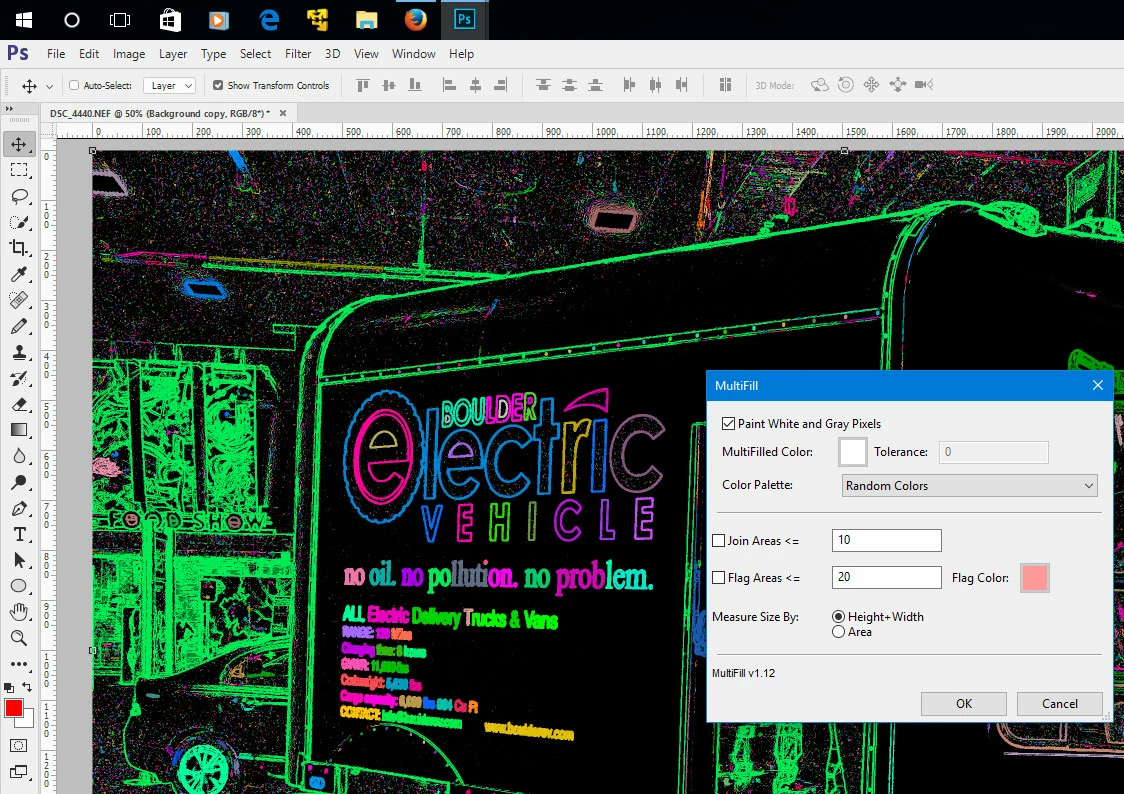Click Auto-Align Layers icon
This screenshot has width=1124, height=794.
[725, 85]
